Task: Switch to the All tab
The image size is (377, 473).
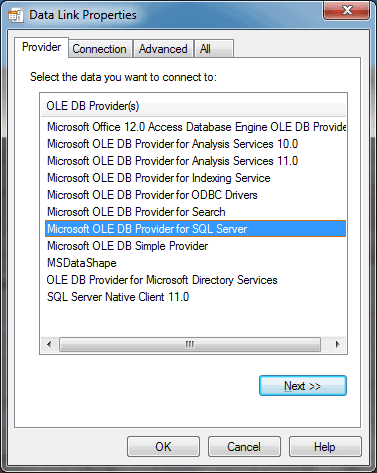Action: pyautogui.click(x=214, y=49)
